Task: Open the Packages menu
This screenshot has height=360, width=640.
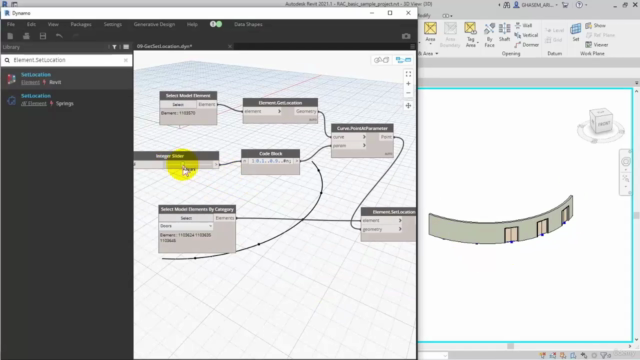Action: coord(81,24)
